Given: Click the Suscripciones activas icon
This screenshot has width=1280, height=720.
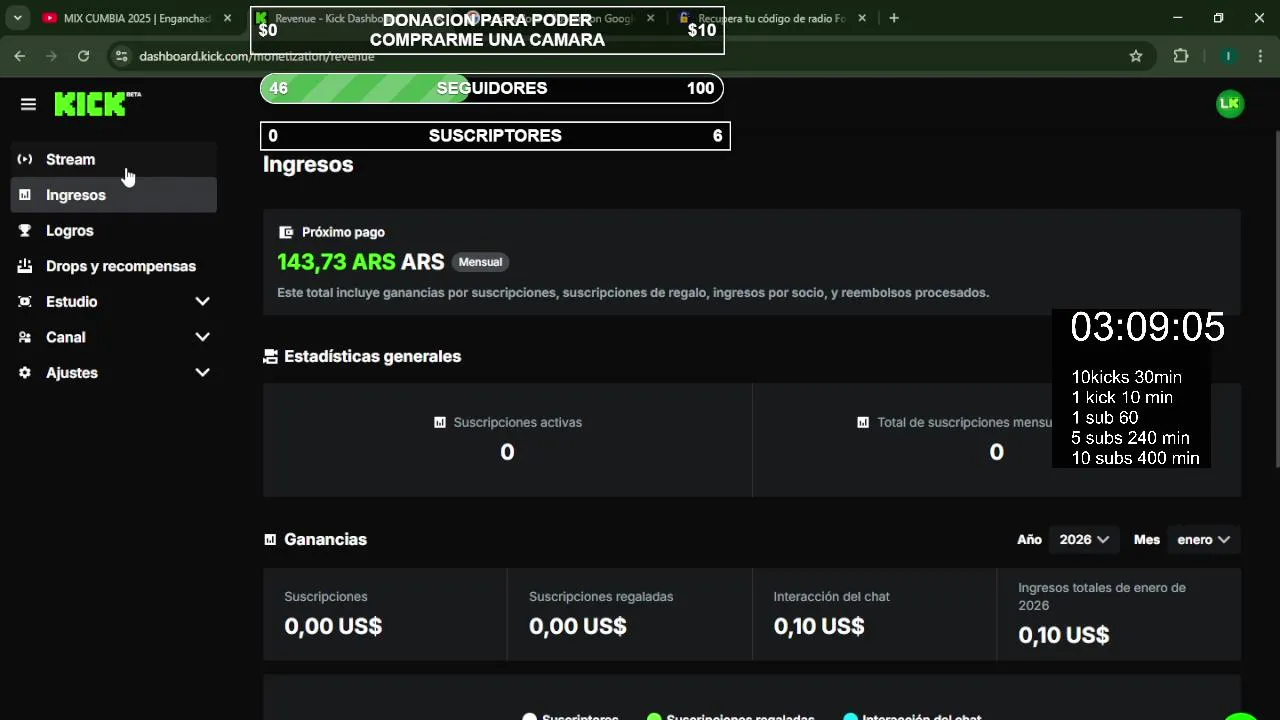Looking at the screenshot, I should point(440,422).
